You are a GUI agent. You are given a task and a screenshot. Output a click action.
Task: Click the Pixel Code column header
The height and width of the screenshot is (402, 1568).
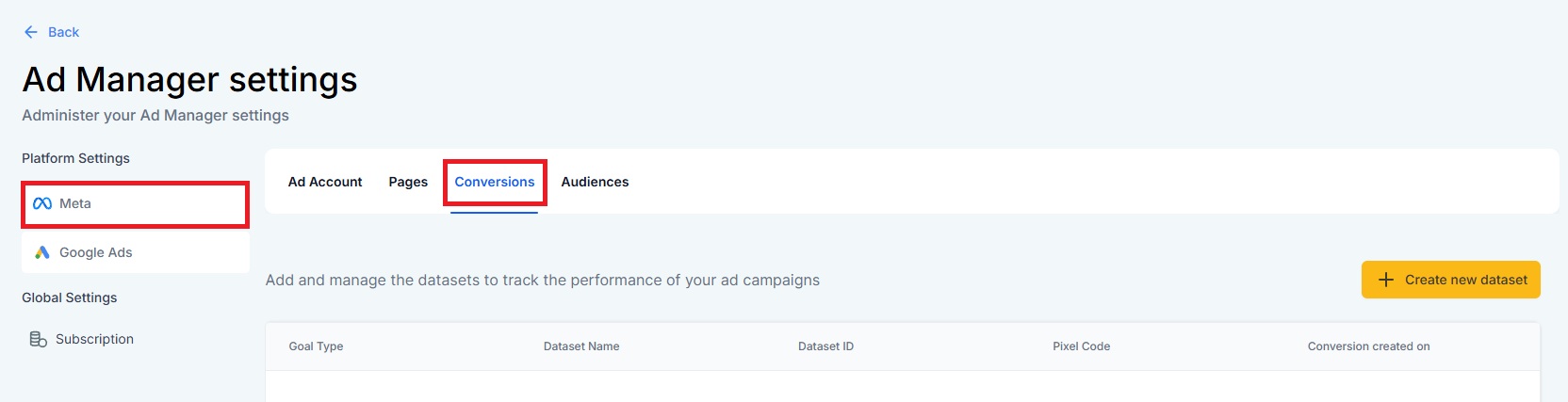(1081, 346)
